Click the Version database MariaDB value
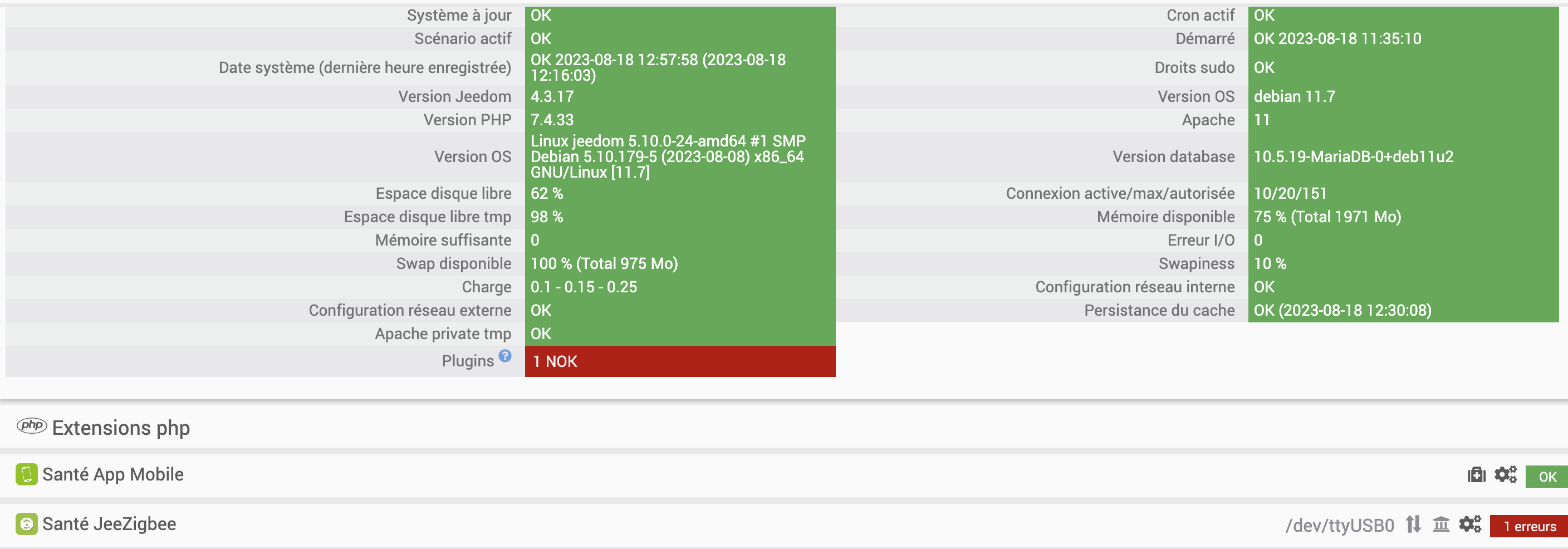Image resolution: width=1568 pixels, height=549 pixels. [1353, 156]
